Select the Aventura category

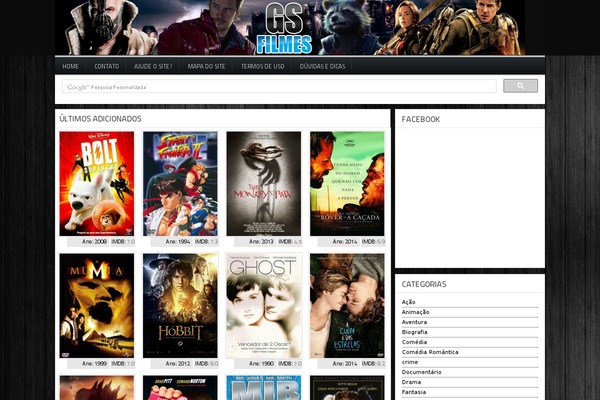414,322
